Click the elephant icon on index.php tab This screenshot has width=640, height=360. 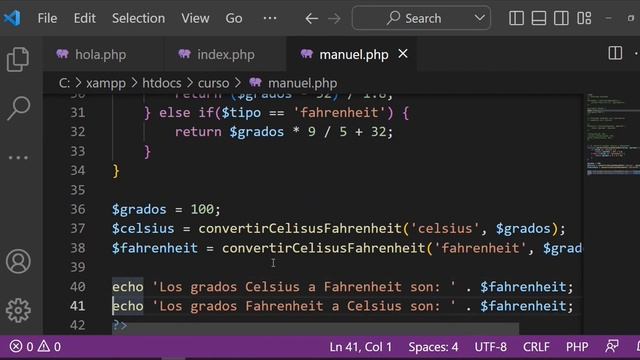tap(184, 54)
